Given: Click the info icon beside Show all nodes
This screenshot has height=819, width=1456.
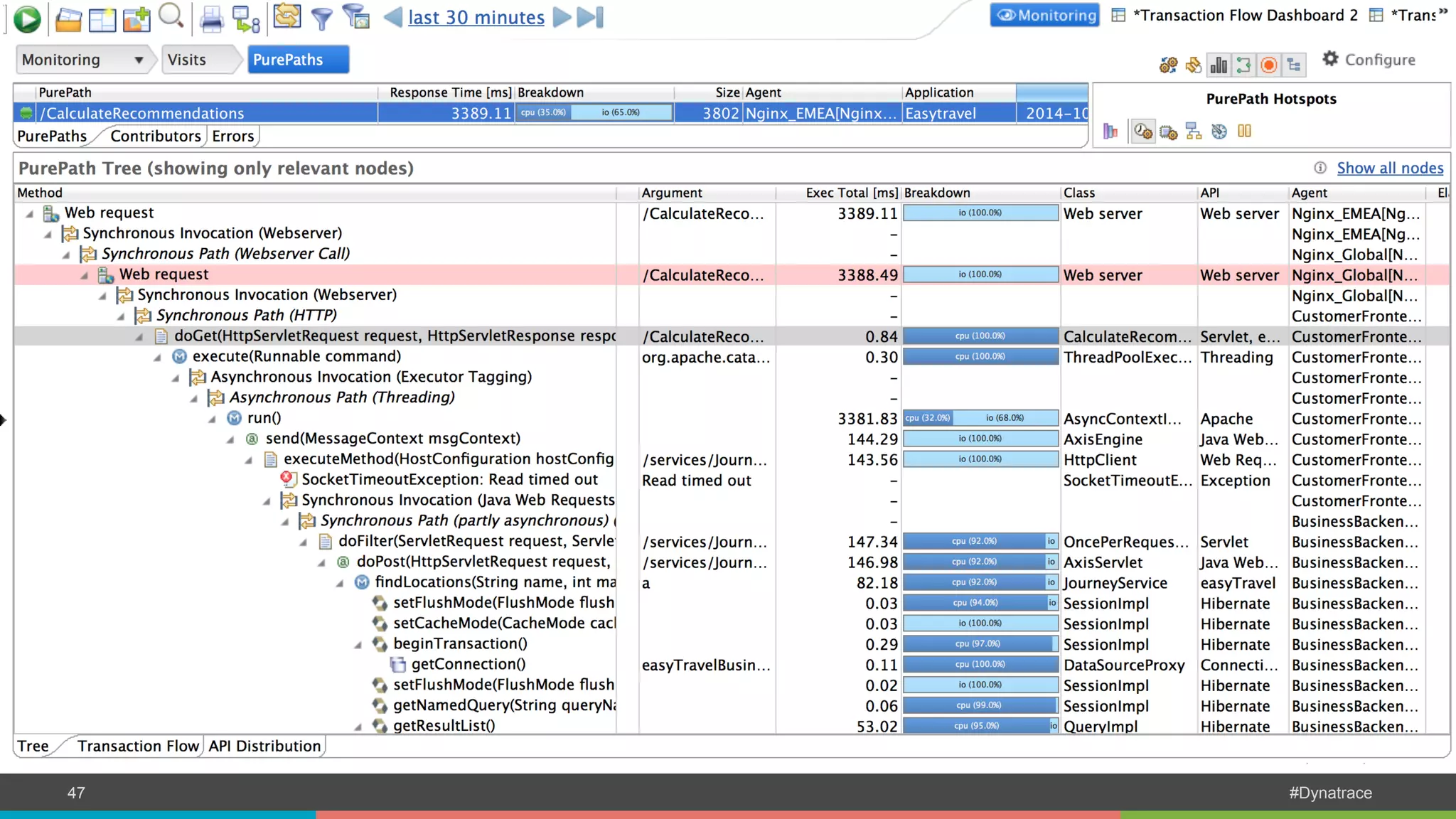Looking at the screenshot, I should 1320,168.
